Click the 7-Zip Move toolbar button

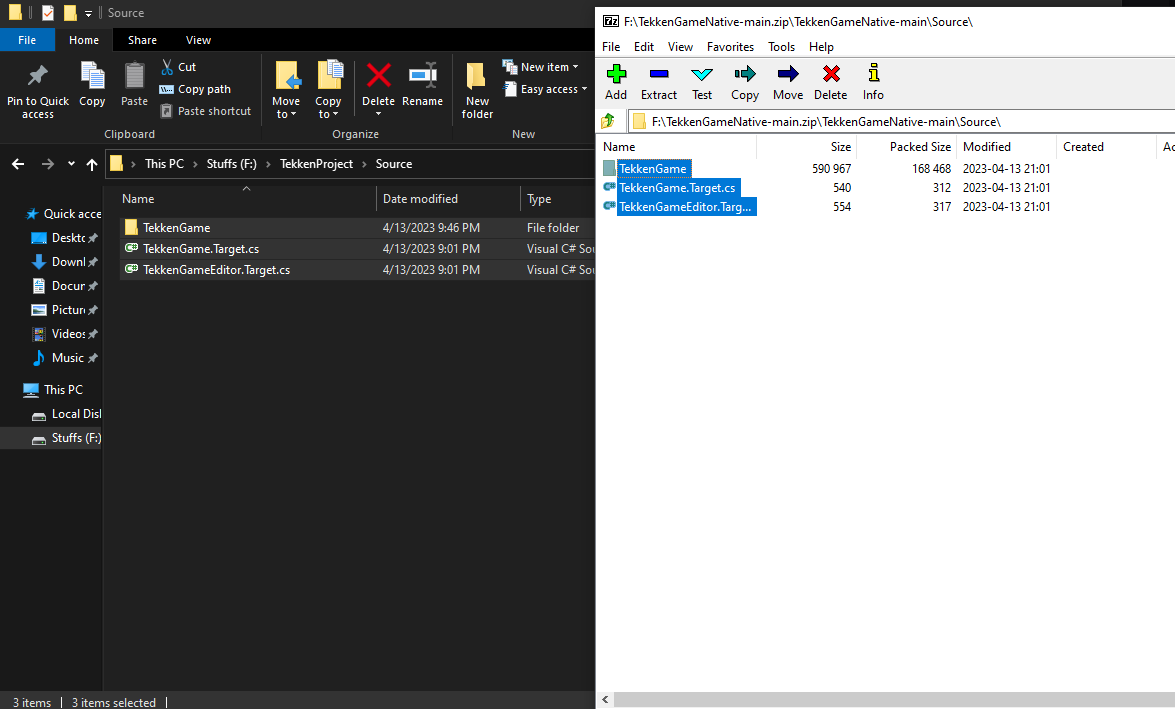tap(788, 82)
